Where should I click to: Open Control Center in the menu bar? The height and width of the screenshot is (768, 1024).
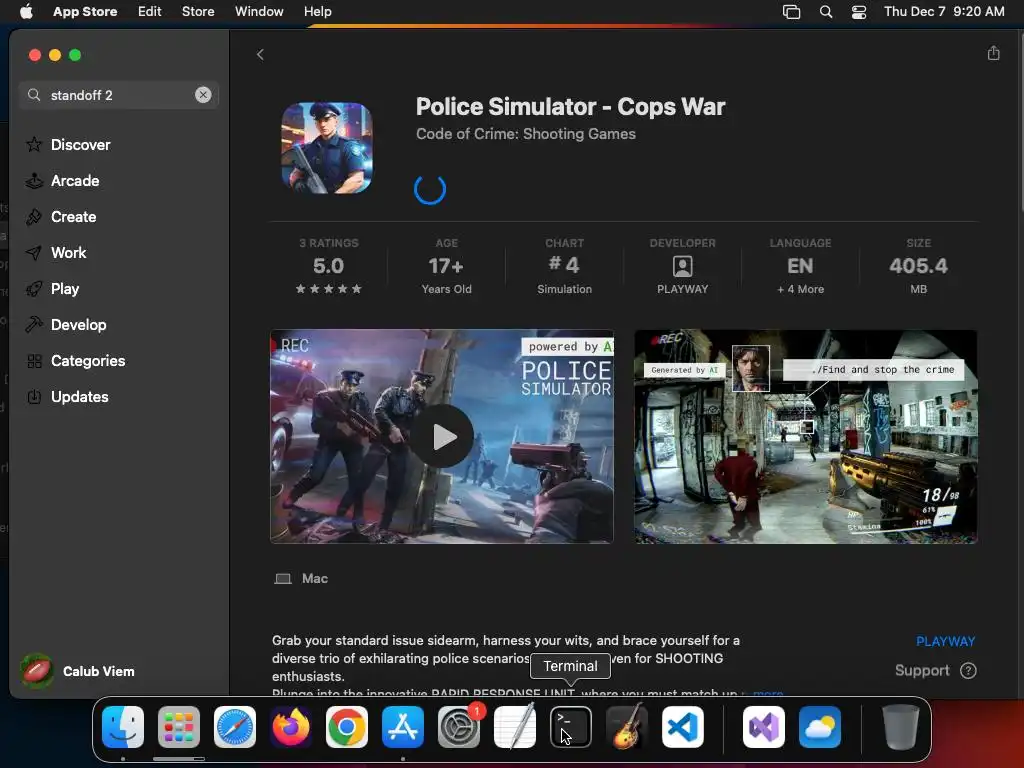[859, 12]
